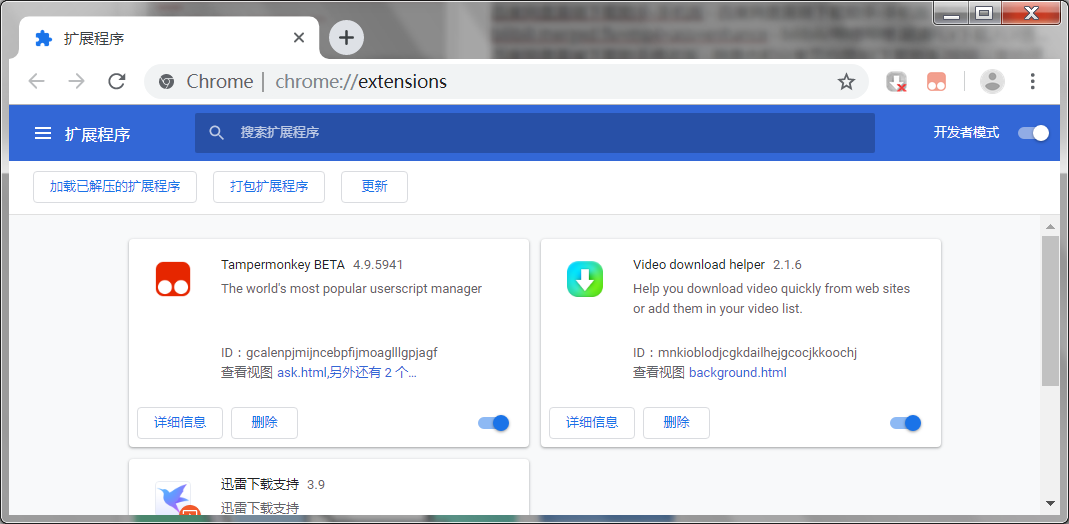Click the Update button
Screen dimensions: 1069x524
[x=374, y=187]
